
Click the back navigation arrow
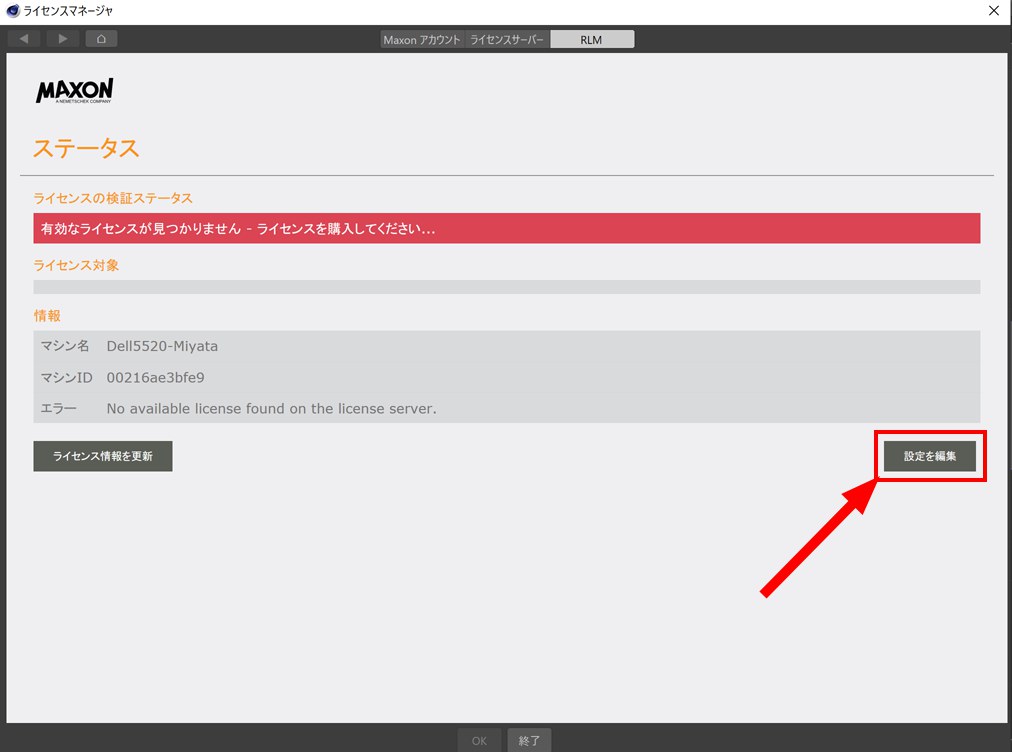[x=24, y=39]
